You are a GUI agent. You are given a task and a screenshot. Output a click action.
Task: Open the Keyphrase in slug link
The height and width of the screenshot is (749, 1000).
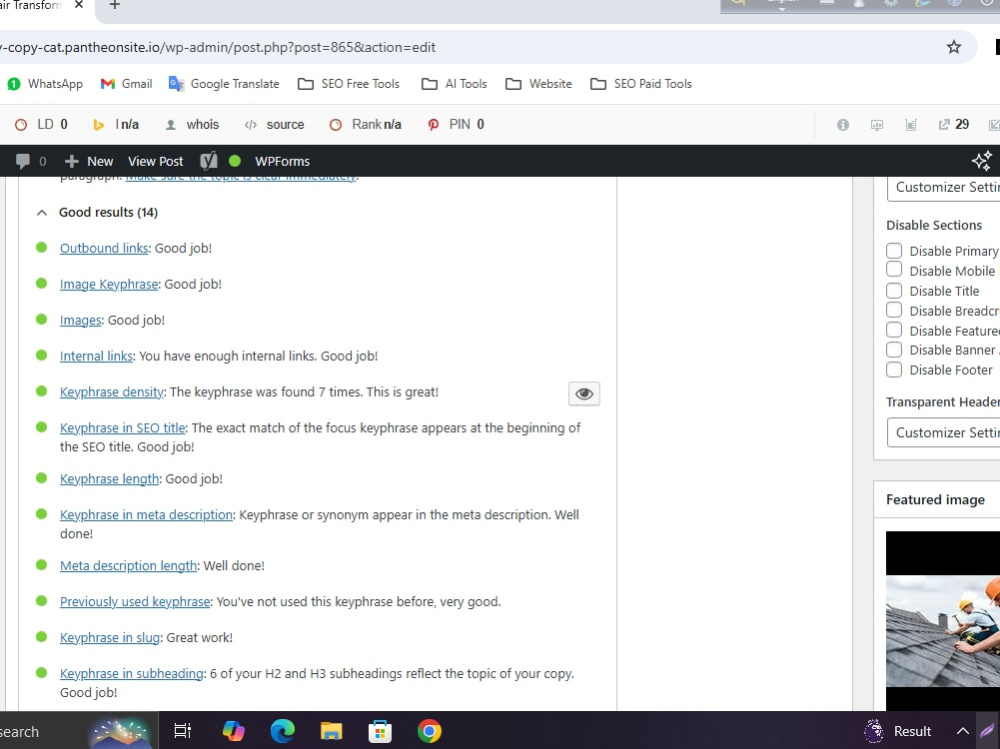pos(110,637)
